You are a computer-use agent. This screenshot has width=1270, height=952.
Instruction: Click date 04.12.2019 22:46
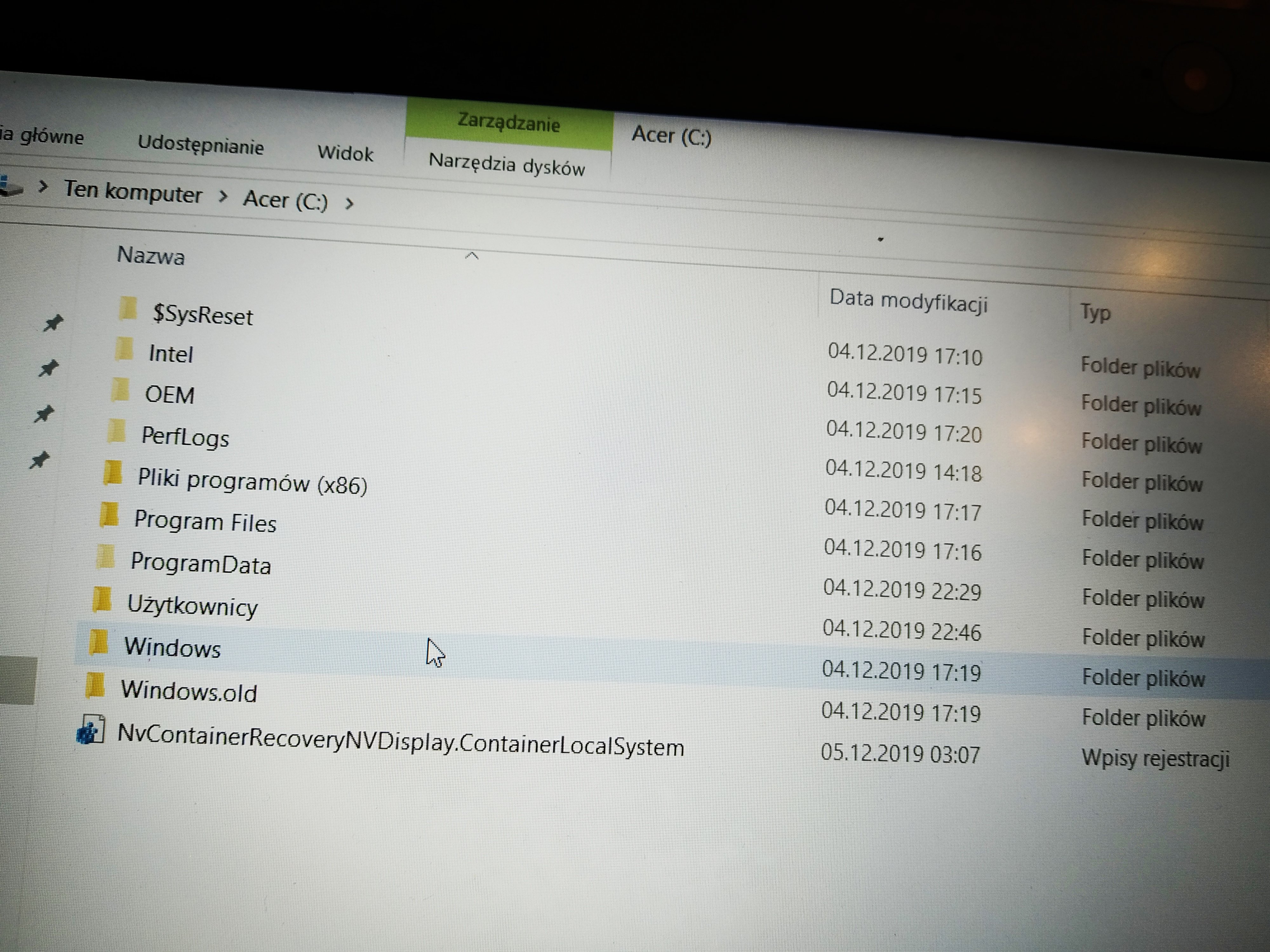pos(901,630)
